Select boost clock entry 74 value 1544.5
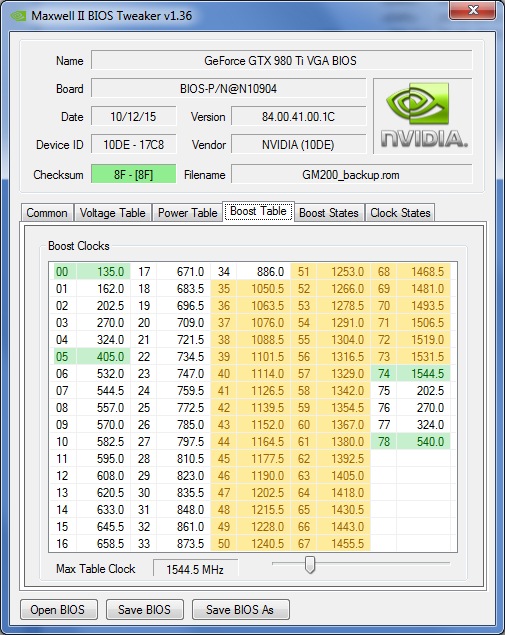Screen dimensions: 505x635 click(x=424, y=374)
